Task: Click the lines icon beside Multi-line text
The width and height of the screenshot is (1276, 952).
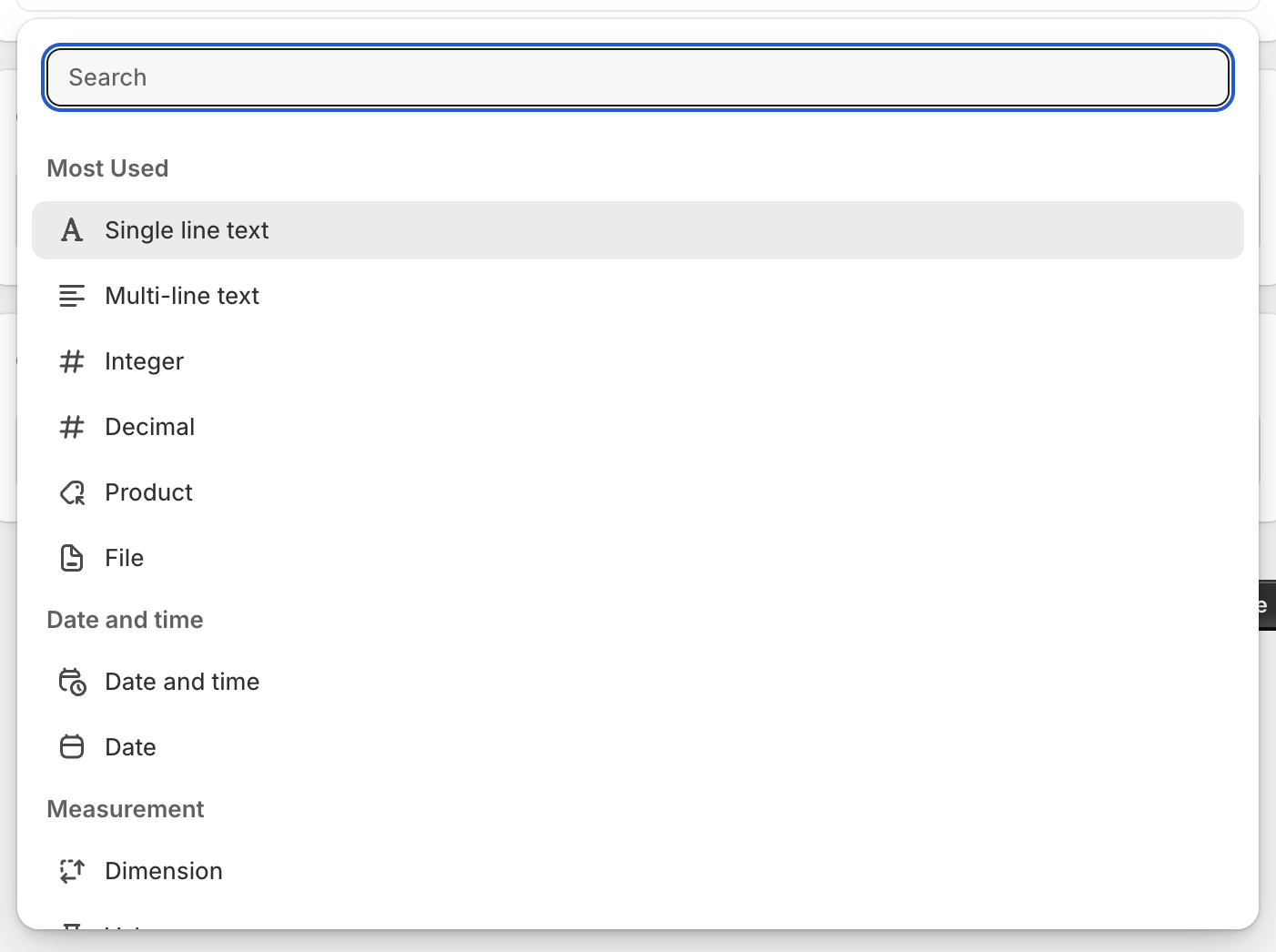Action: [72, 296]
